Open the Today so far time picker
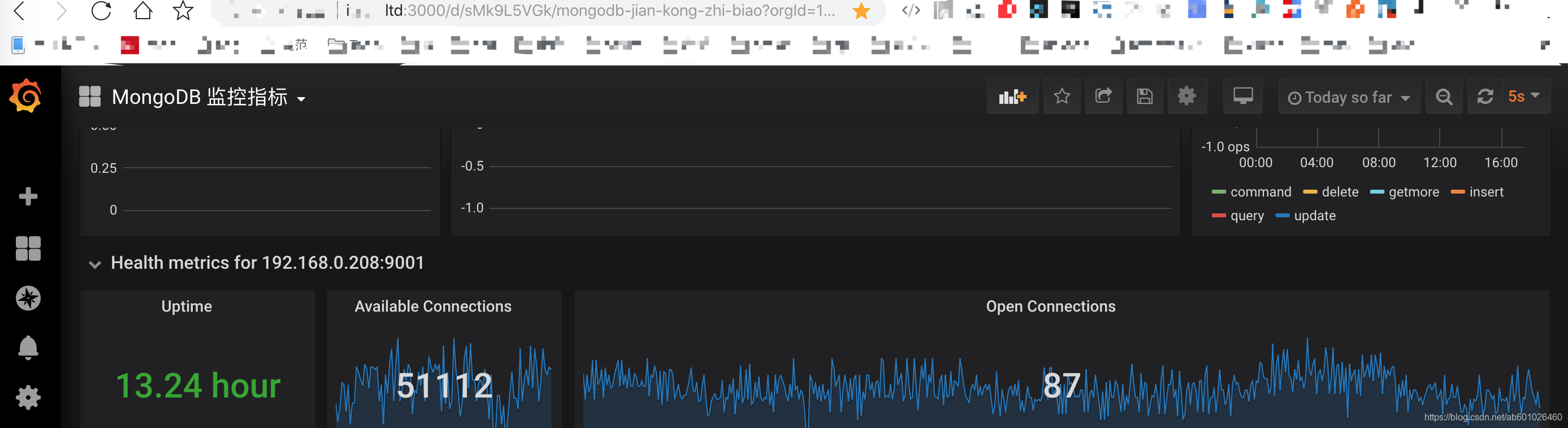This screenshot has height=428, width=1568. tap(1349, 97)
